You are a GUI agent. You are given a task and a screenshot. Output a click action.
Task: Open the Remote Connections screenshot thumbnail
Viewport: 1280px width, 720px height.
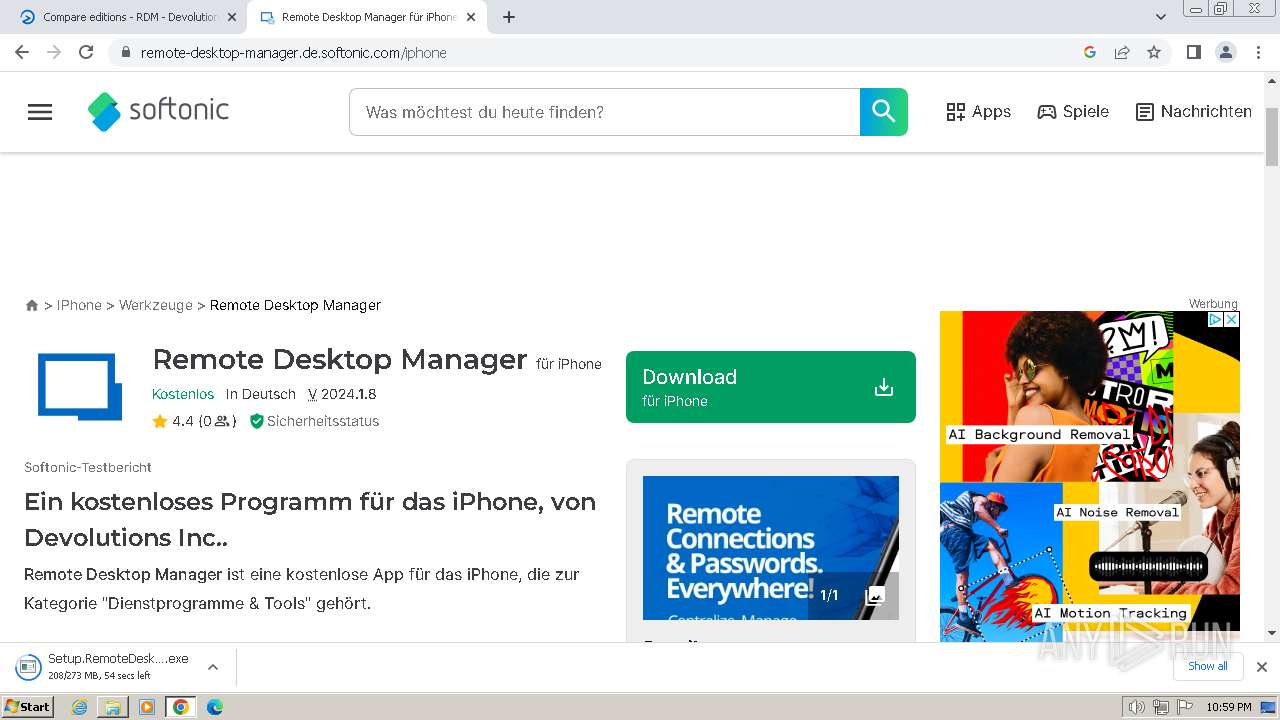click(771, 548)
